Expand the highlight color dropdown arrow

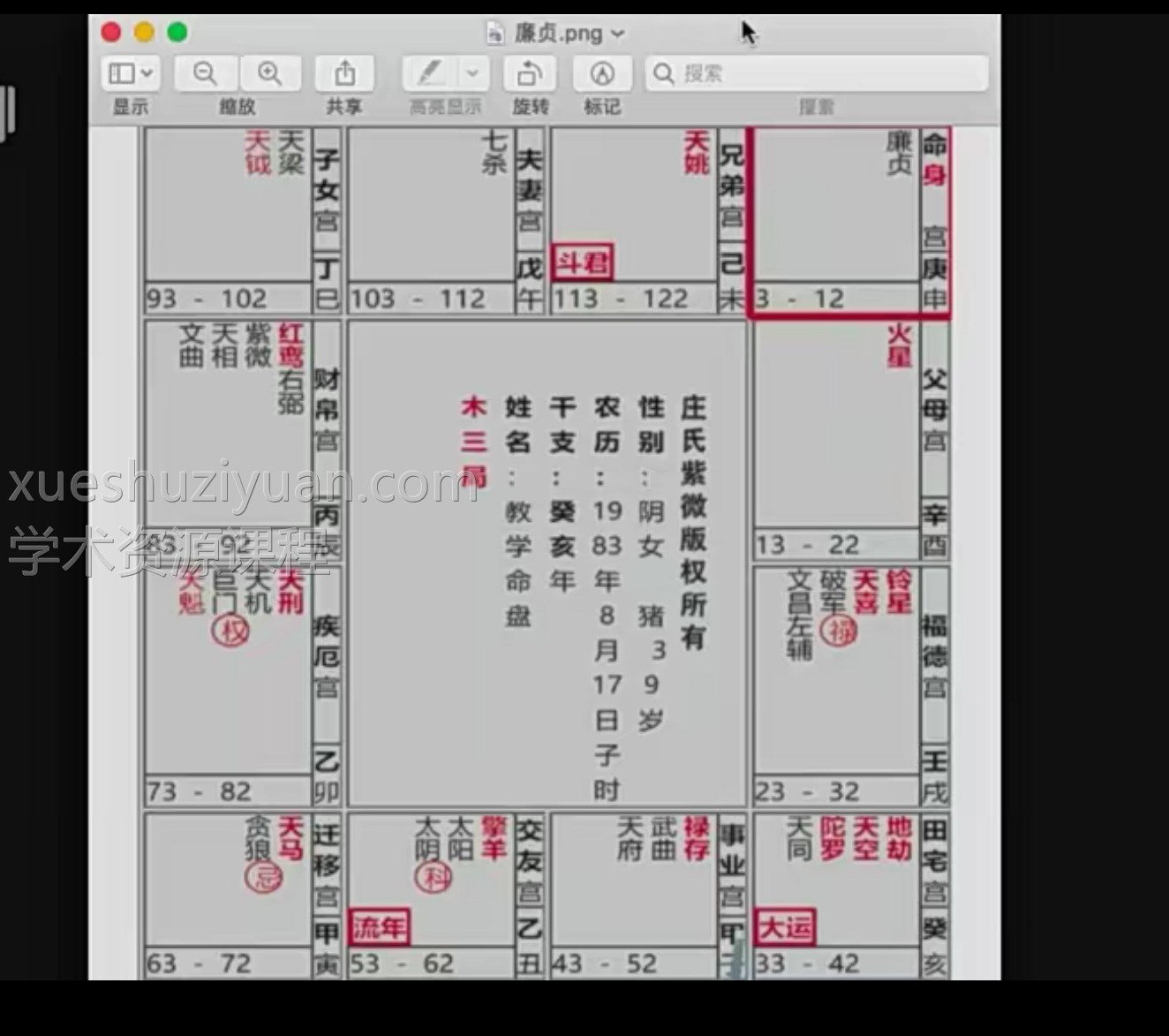[472, 73]
